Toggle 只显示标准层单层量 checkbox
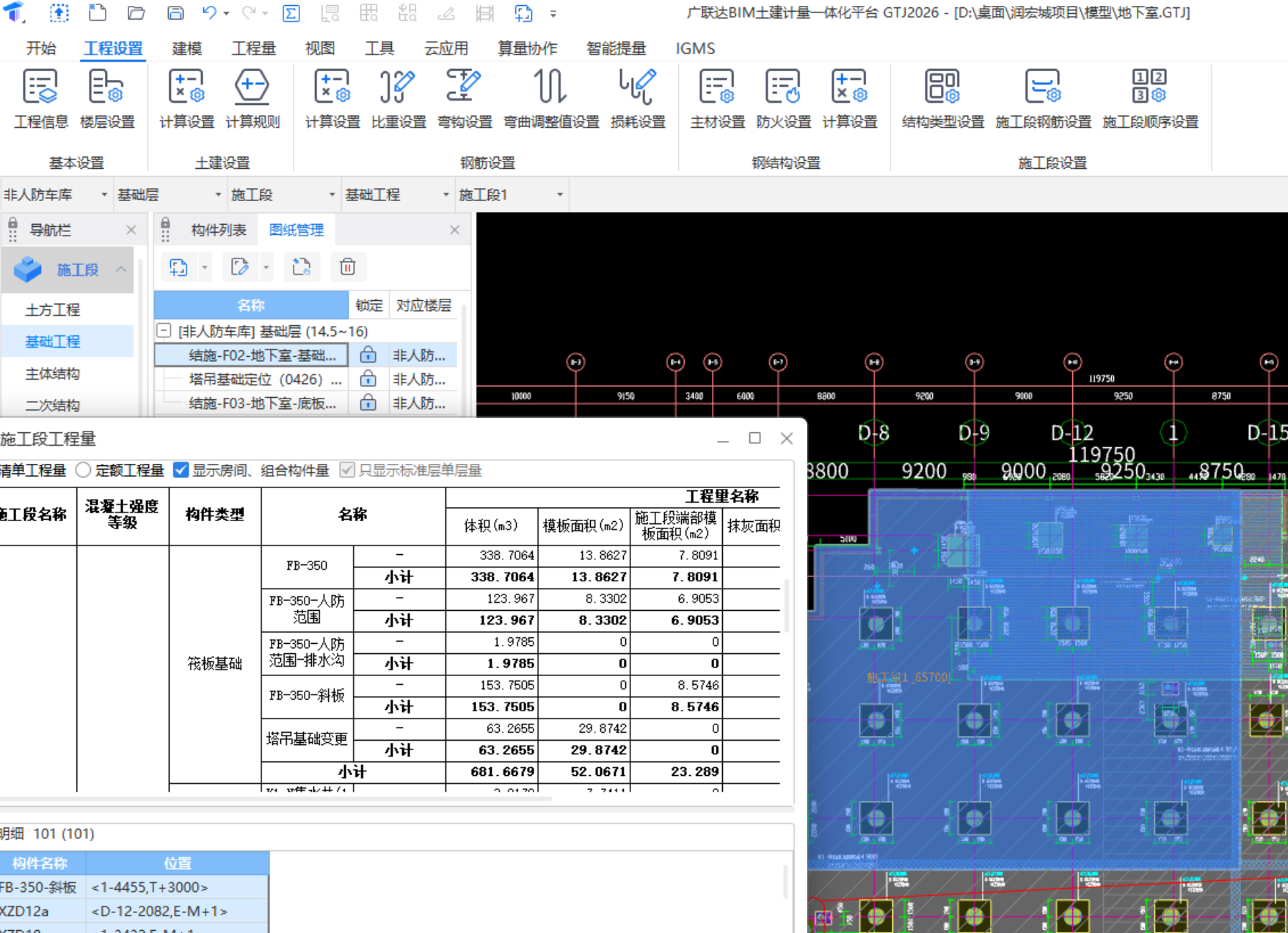The image size is (1288, 933). tap(347, 470)
